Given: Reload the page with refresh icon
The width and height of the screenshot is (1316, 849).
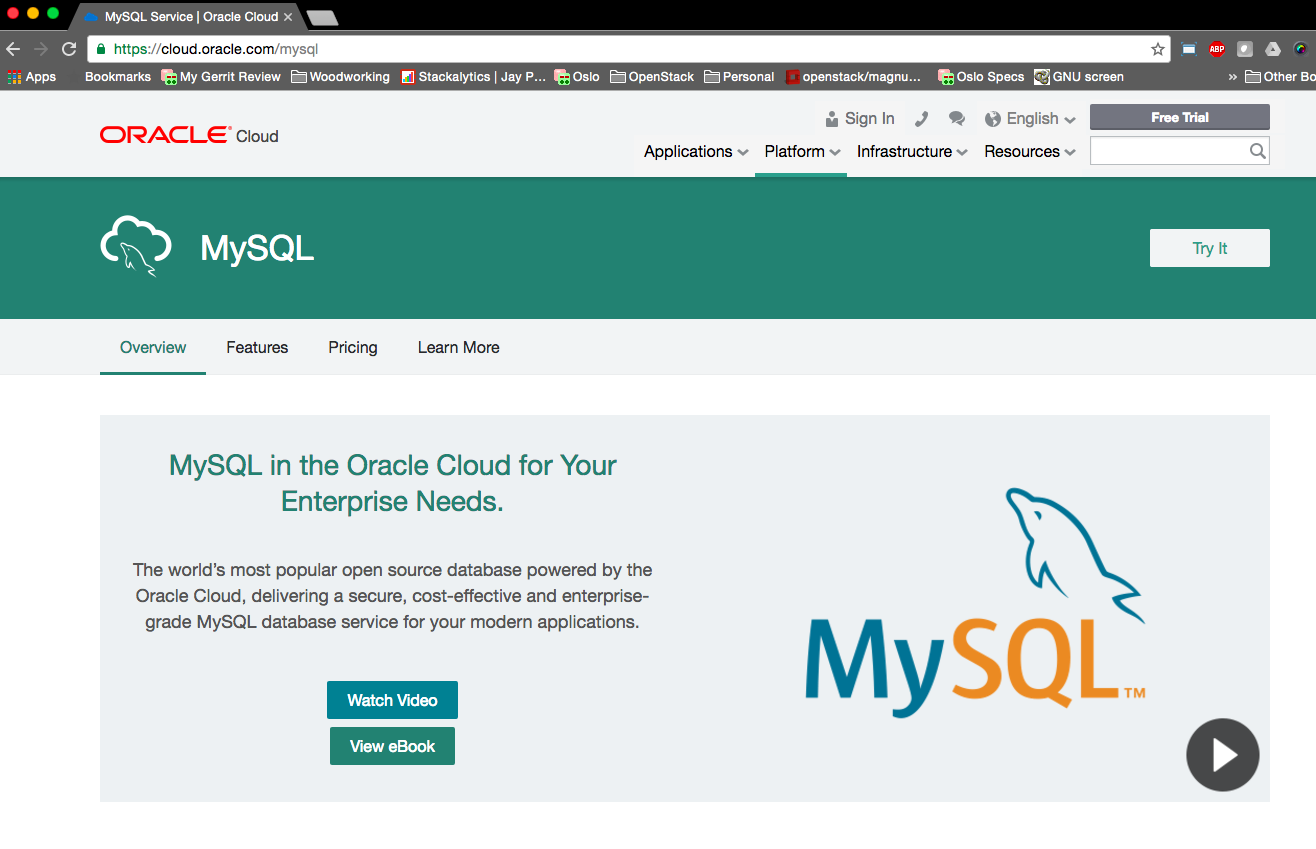Looking at the screenshot, I should [x=69, y=49].
